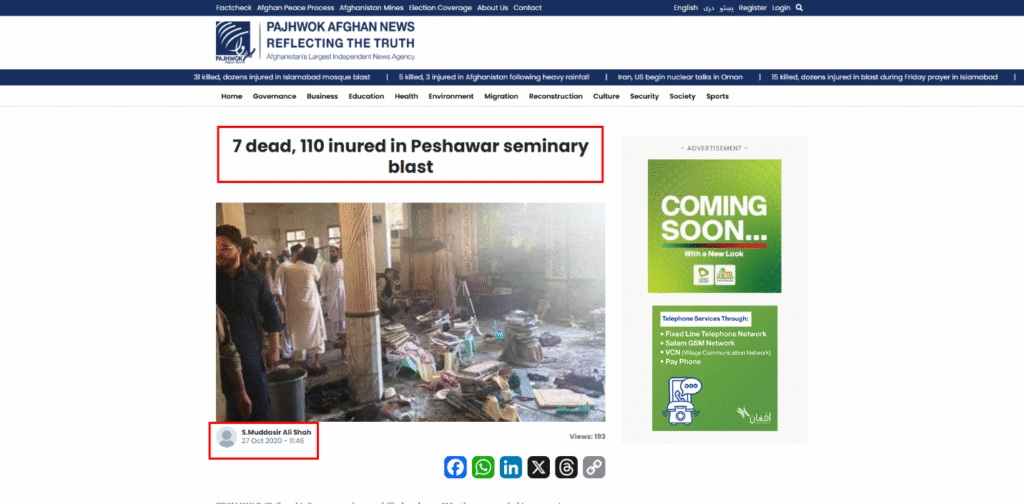Go to the Sports section

pos(717,96)
